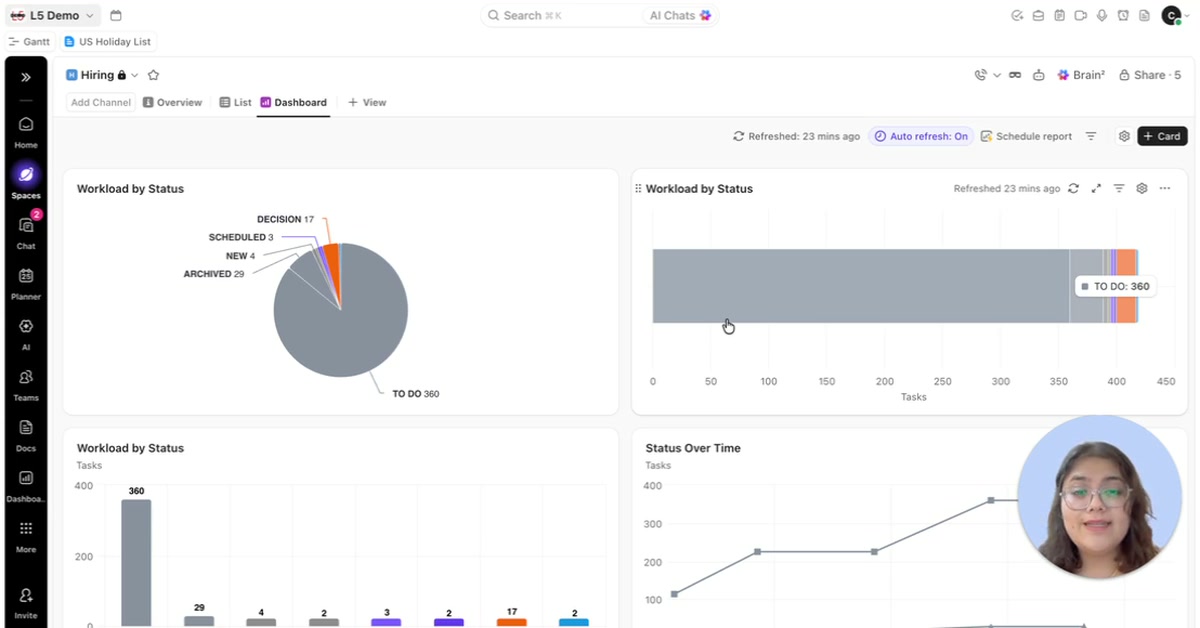Open the More apps grid in sidebar
Screen dimensions: 1200x628
pyautogui.click(x=26, y=535)
